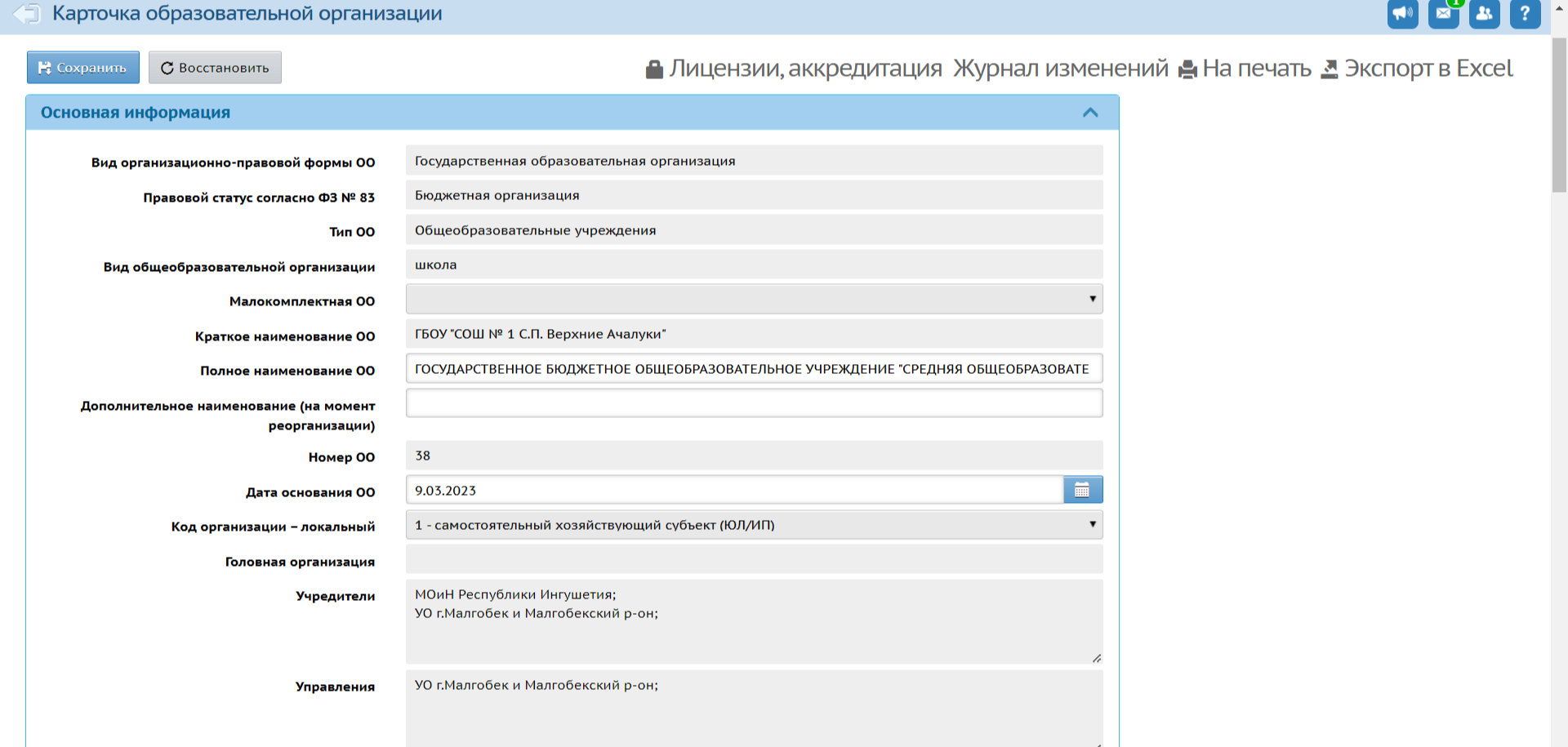The width and height of the screenshot is (1568, 747).
Task: Click the Правовой статус field Бюджетная организация
Action: tap(754, 195)
